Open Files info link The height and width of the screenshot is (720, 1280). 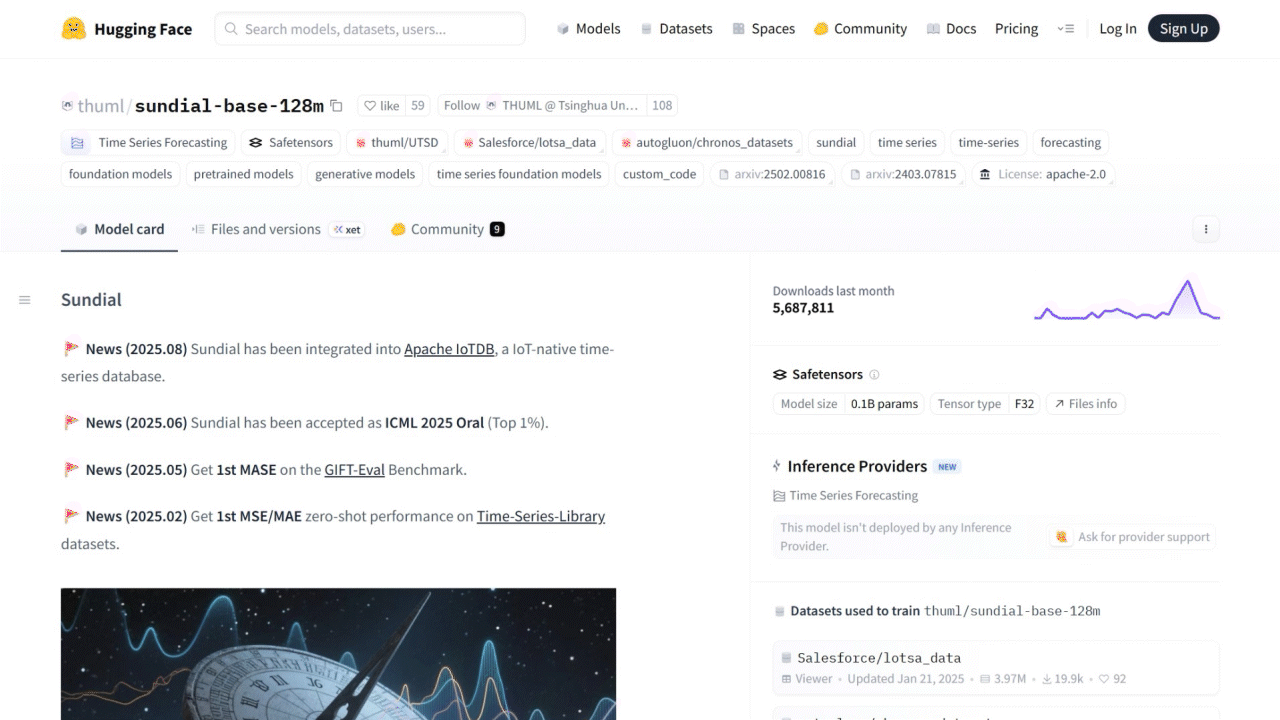point(1085,404)
